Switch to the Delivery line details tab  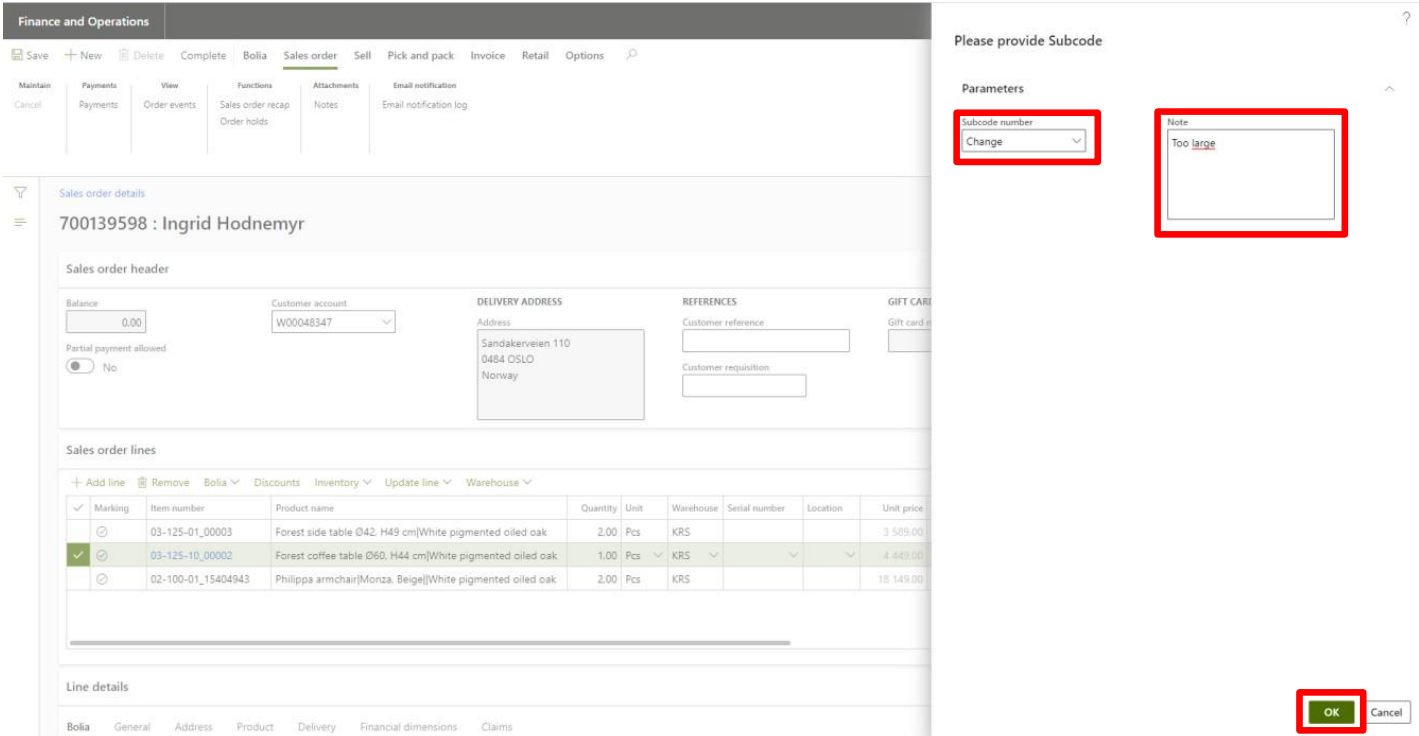click(316, 727)
